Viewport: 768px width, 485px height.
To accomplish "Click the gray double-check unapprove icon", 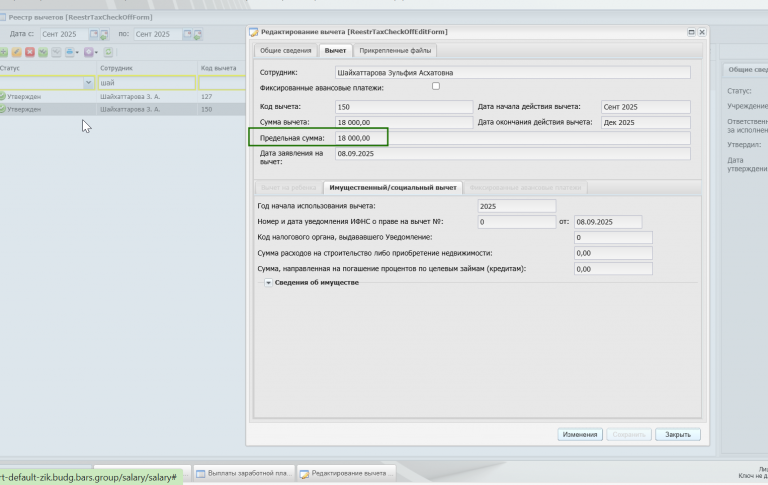I will pos(56,52).
